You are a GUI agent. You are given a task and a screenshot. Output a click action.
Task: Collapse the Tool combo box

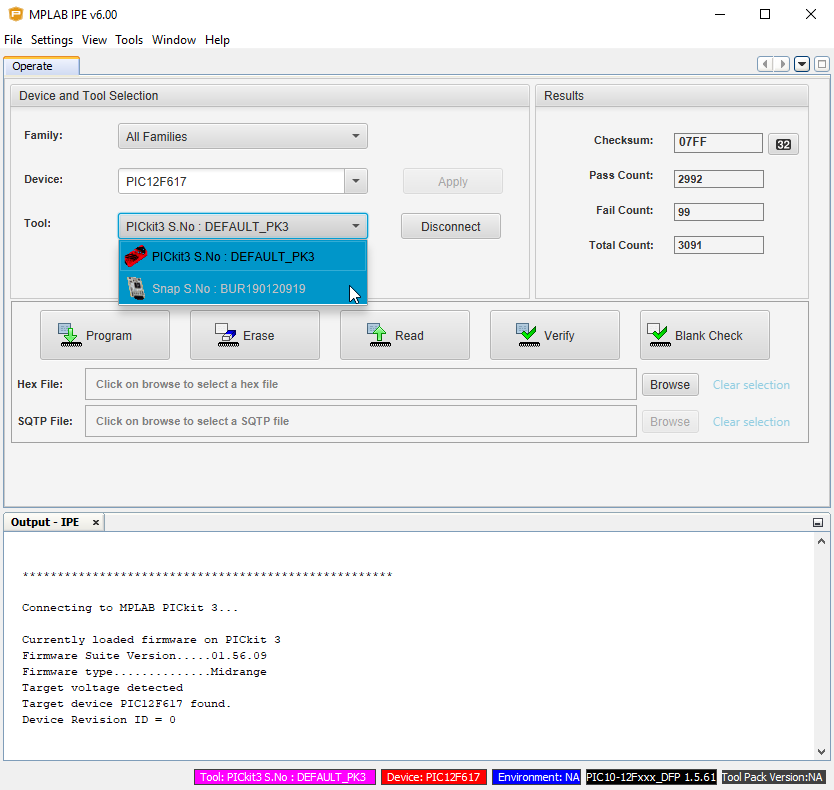pyautogui.click(x=243, y=227)
